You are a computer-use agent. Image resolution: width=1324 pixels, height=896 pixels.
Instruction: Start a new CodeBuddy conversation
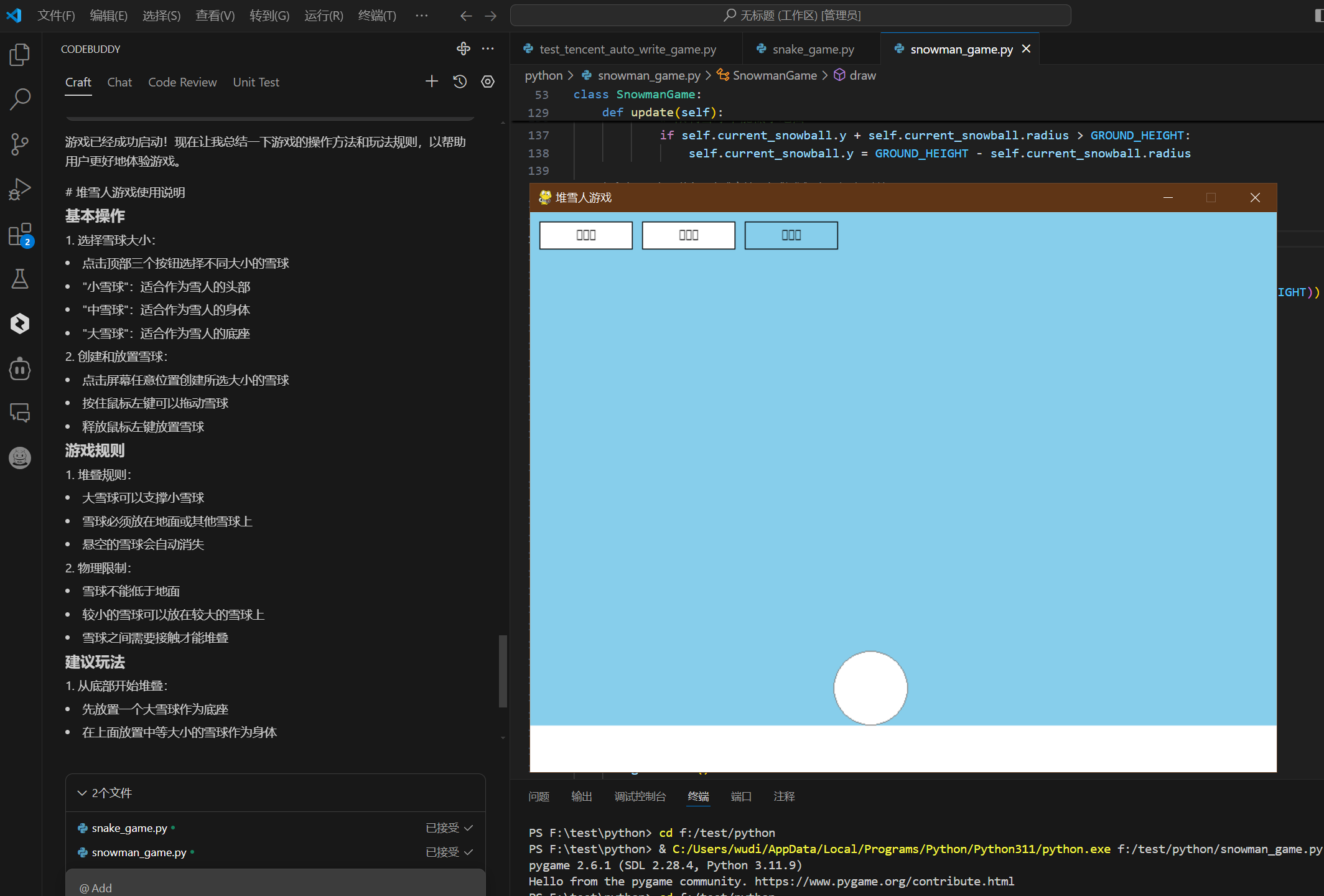(x=432, y=82)
